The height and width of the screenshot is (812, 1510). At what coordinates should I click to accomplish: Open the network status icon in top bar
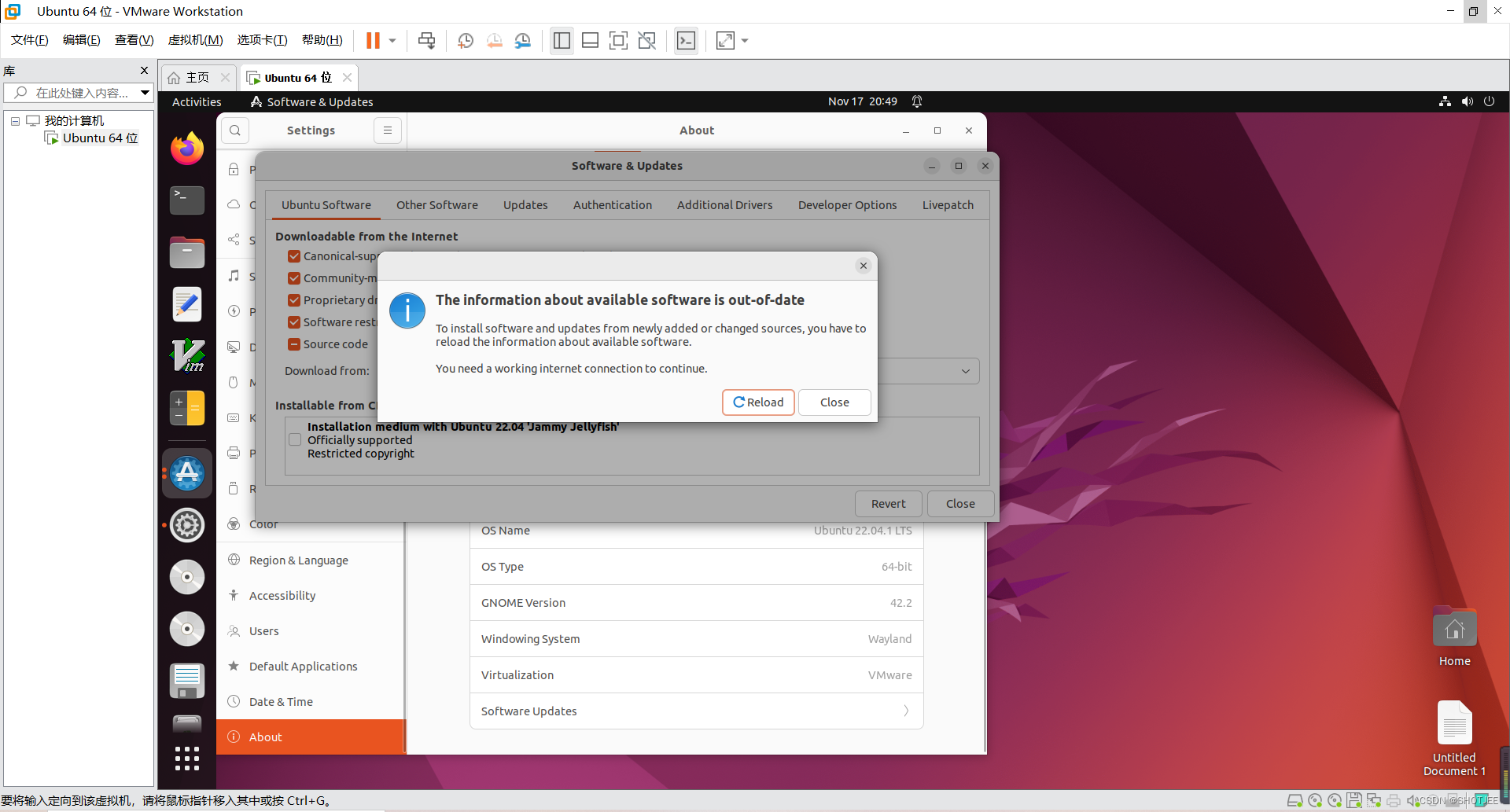[1445, 101]
